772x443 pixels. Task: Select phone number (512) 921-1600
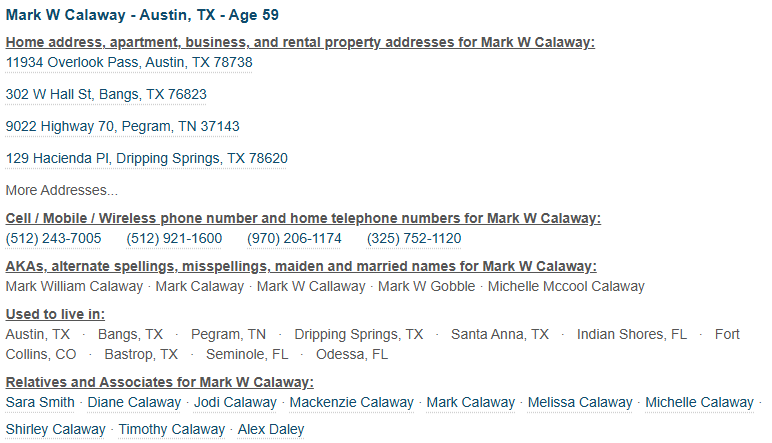174,239
